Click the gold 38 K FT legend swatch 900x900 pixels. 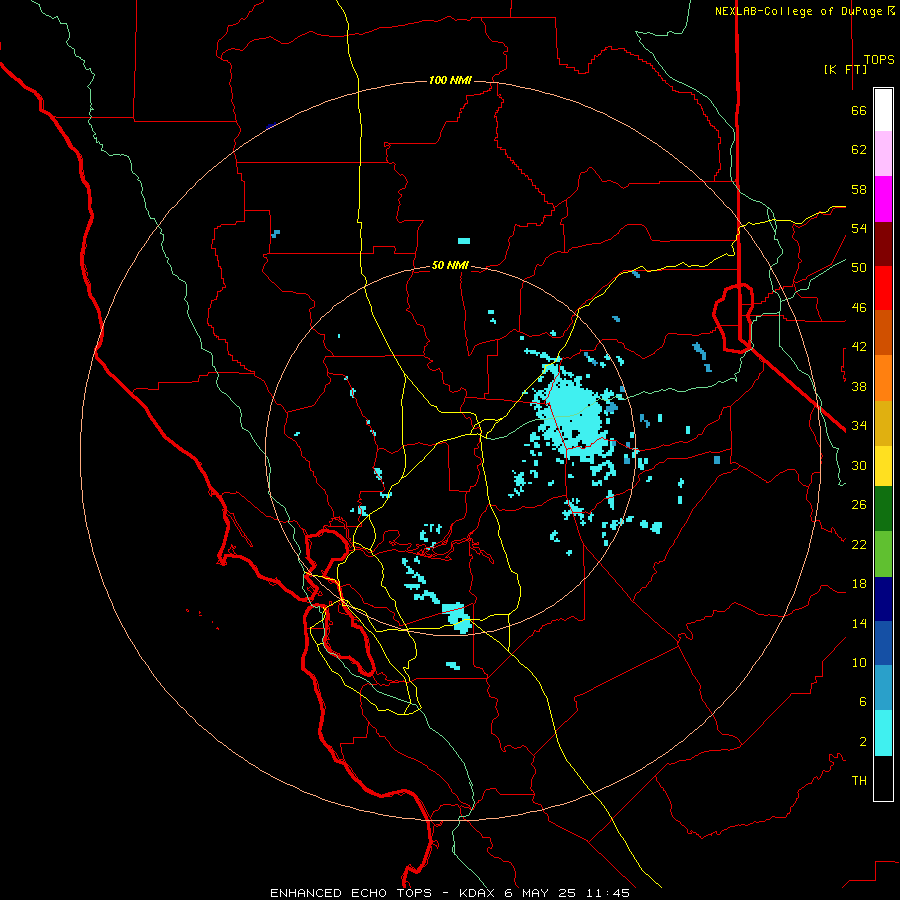[883, 424]
